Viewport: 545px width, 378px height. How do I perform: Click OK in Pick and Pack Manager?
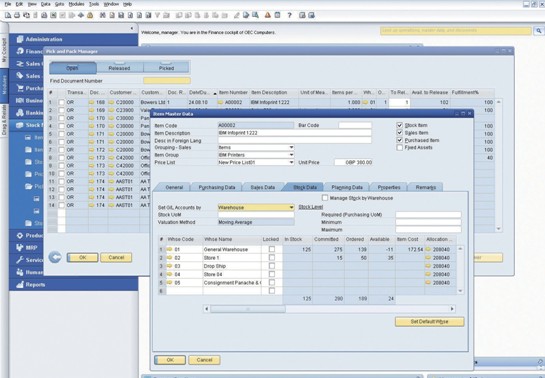point(82,257)
